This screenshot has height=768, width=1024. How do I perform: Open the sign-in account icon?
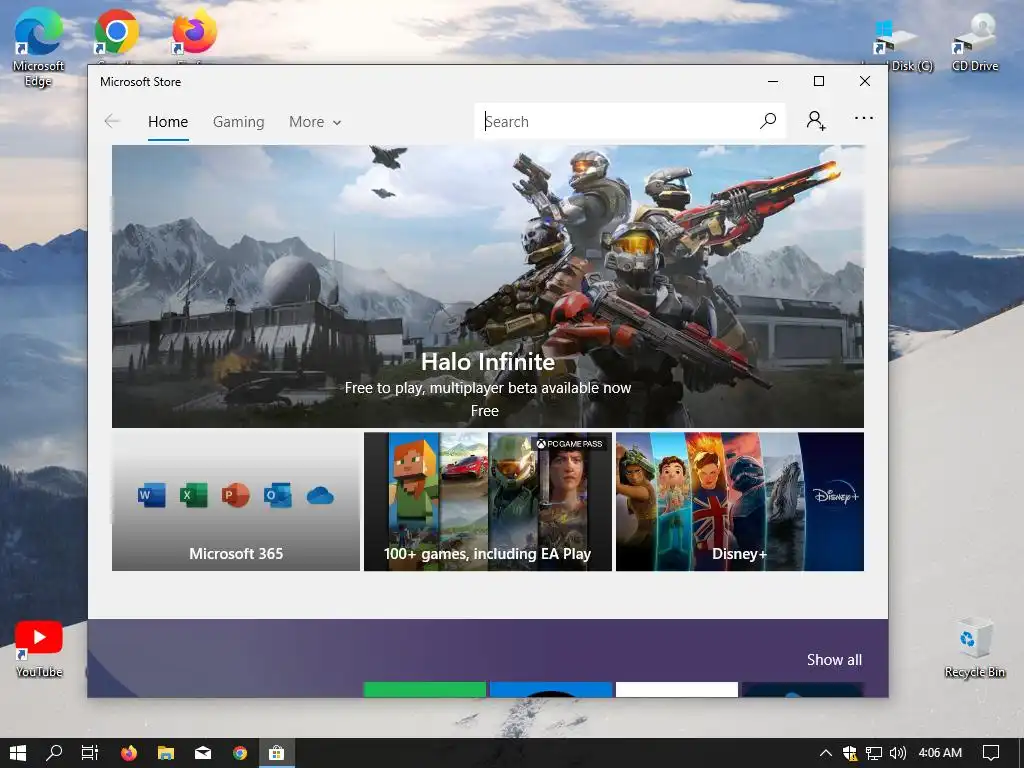[x=816, y=121]
